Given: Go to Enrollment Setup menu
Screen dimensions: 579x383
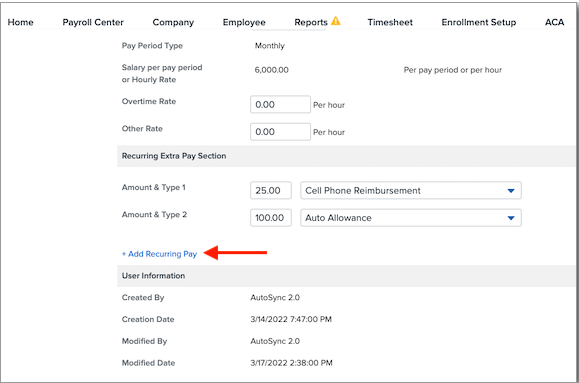Looking at the screenshot, I should coord(479,22).
